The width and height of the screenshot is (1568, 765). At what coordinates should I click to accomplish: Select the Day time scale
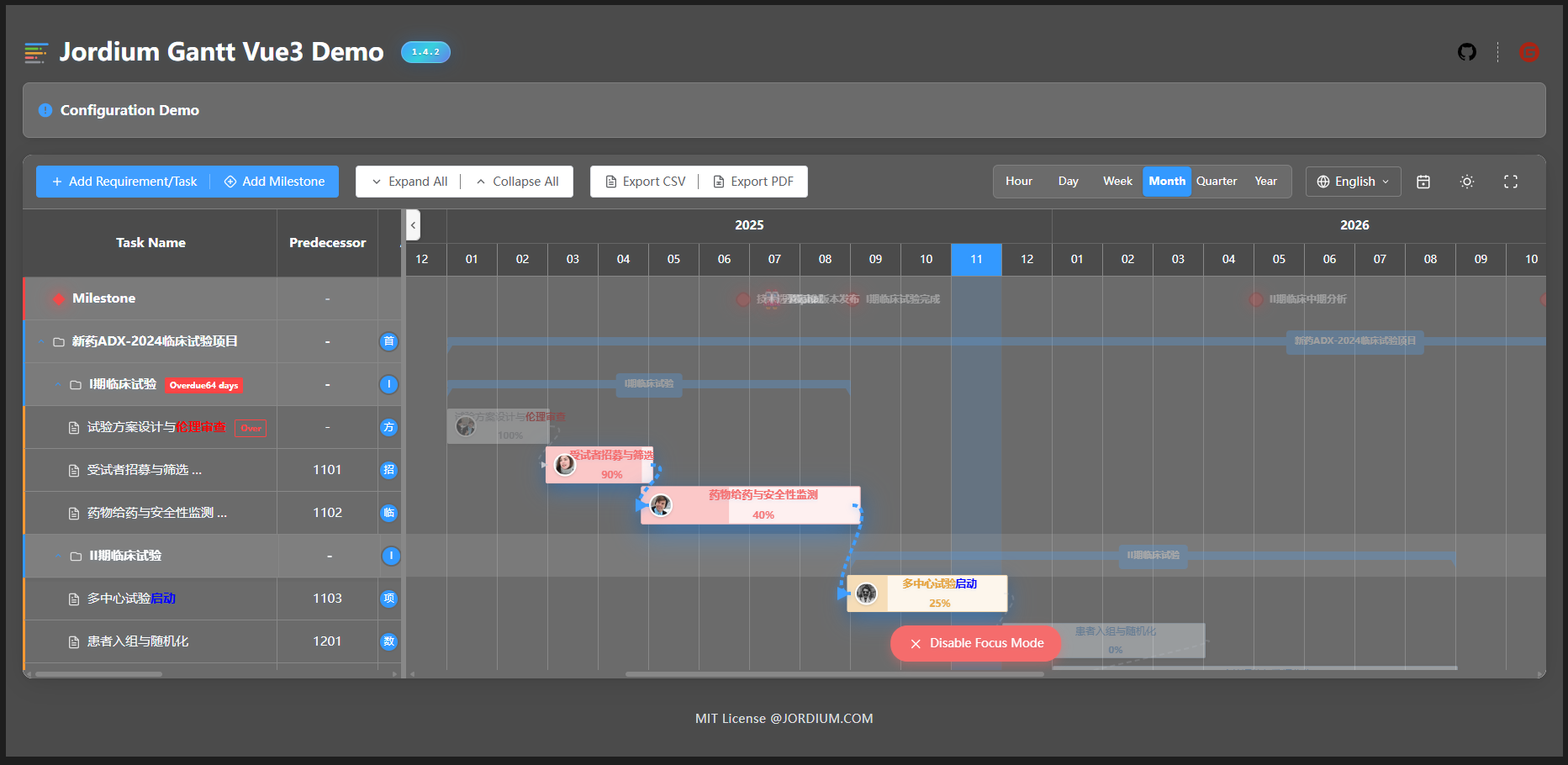point(1068,181)
